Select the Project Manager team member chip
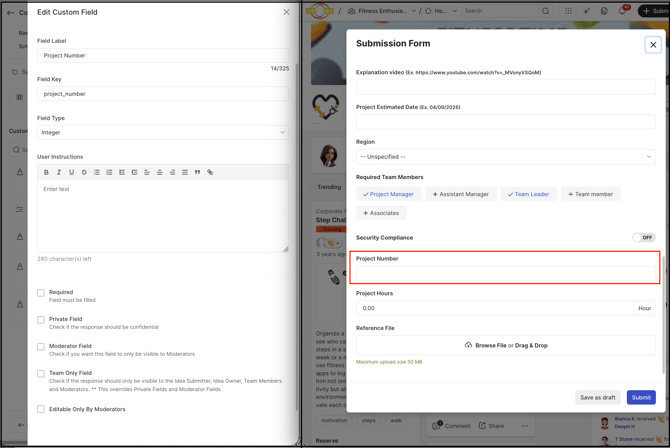The image size is (670, 448). (388, 194)
